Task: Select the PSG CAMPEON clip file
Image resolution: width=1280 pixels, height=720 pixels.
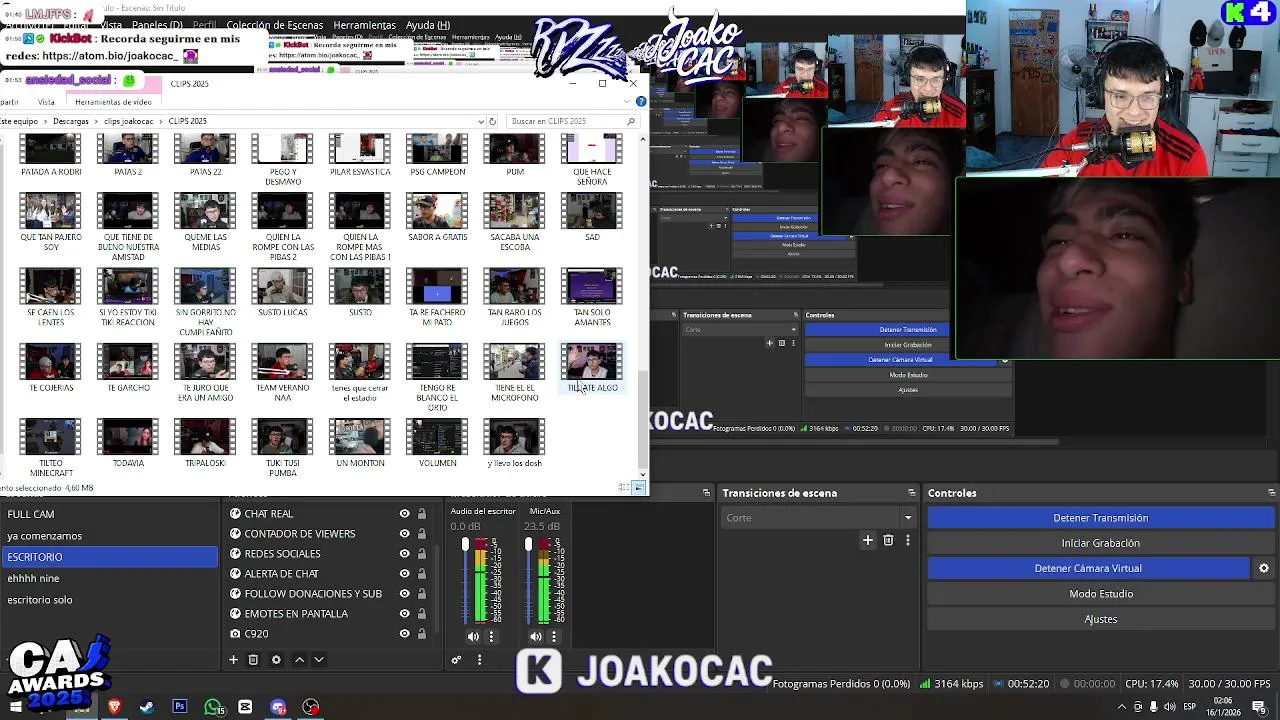Action: click(437, 156)
